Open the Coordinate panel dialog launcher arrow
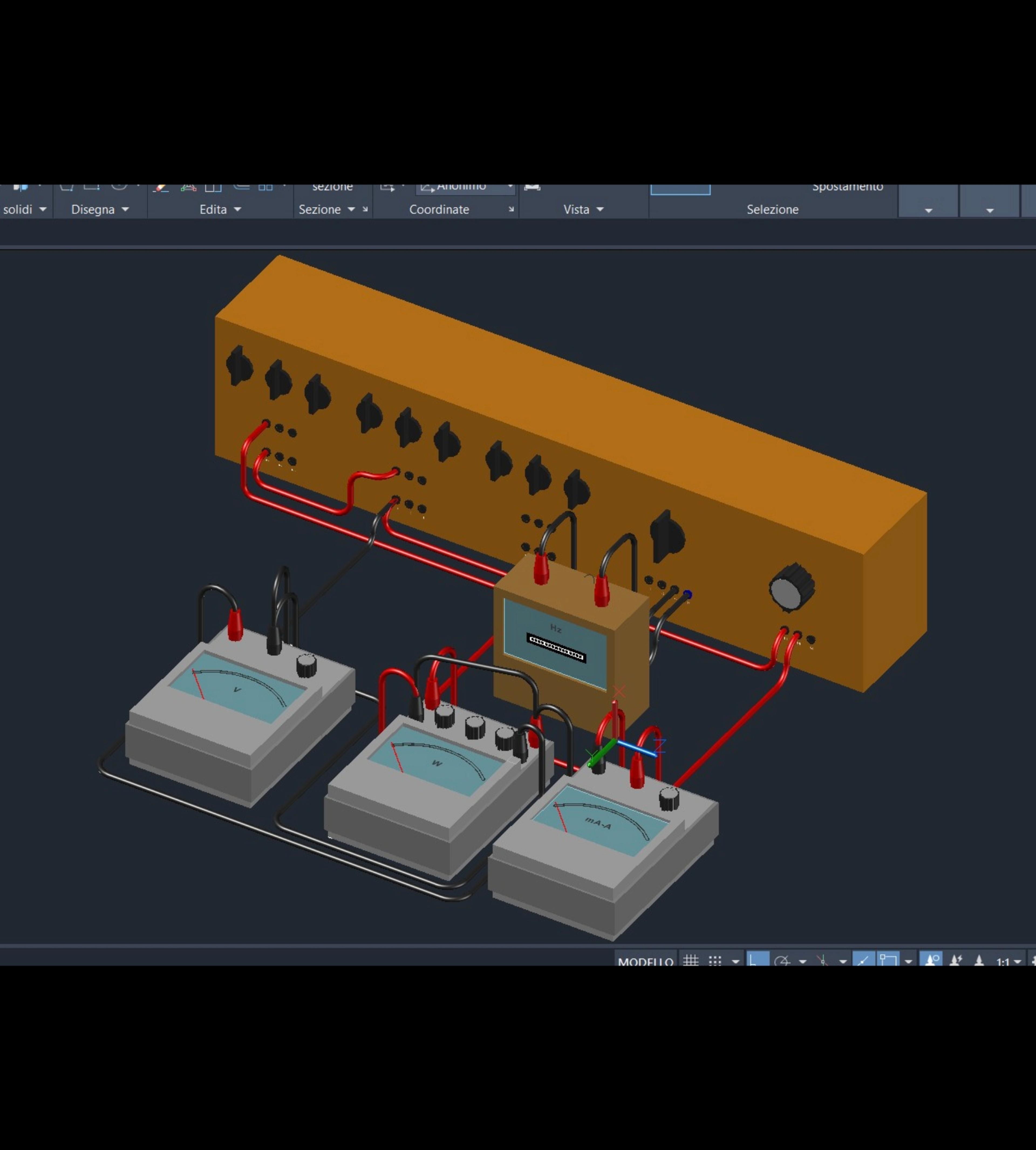 pos(511,209)
